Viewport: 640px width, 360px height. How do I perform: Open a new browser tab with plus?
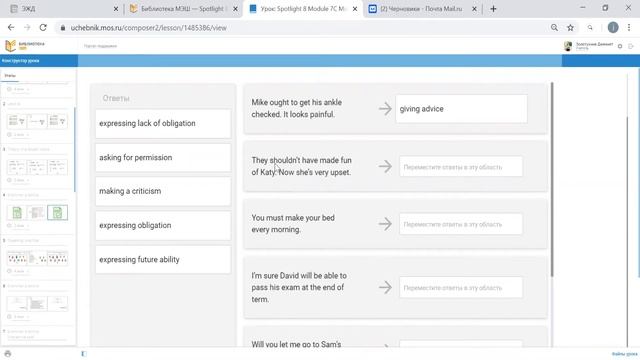click(493, 9)
